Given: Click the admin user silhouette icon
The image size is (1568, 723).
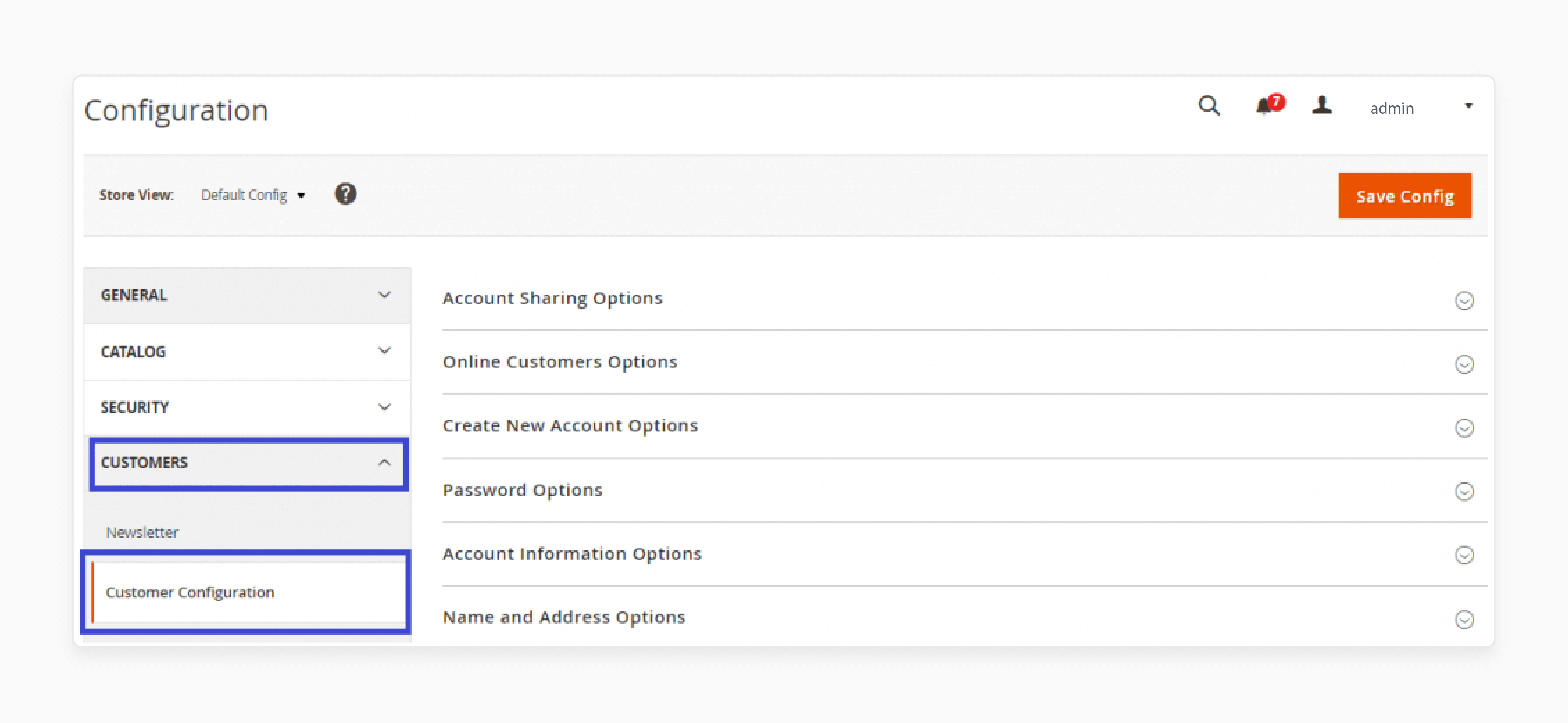Looking at the screenshot, I should tap(1322, 105).
